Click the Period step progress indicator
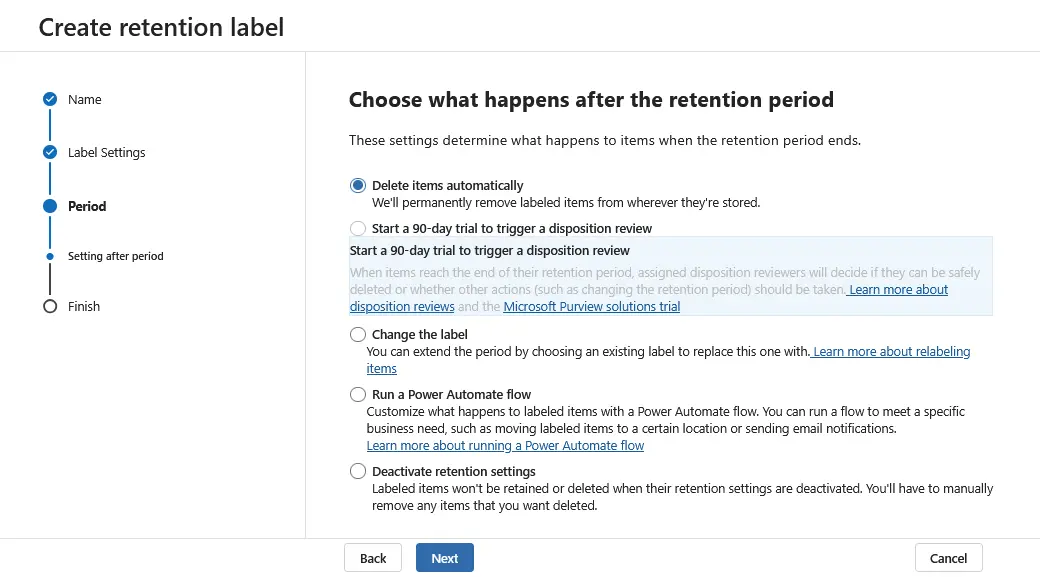1040x577 pixels. coord(50,206)
